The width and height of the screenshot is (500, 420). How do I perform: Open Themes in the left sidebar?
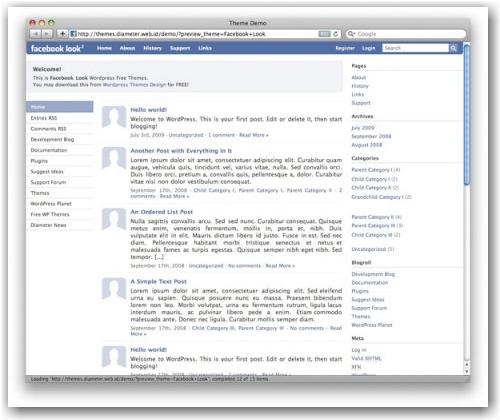coord(40,193)
